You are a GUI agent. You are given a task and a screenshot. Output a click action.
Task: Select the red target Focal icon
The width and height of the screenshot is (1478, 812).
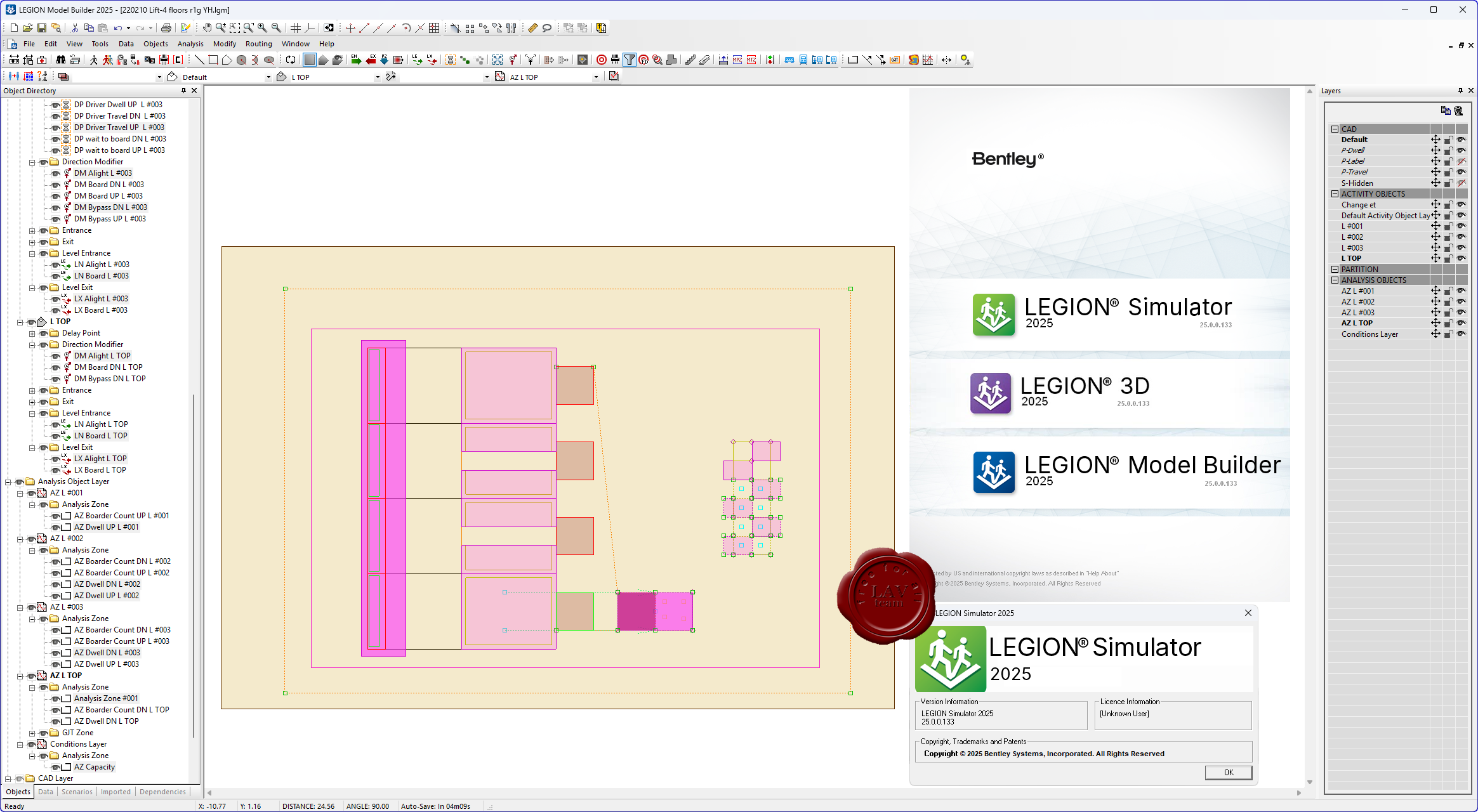tap(601, 60)
